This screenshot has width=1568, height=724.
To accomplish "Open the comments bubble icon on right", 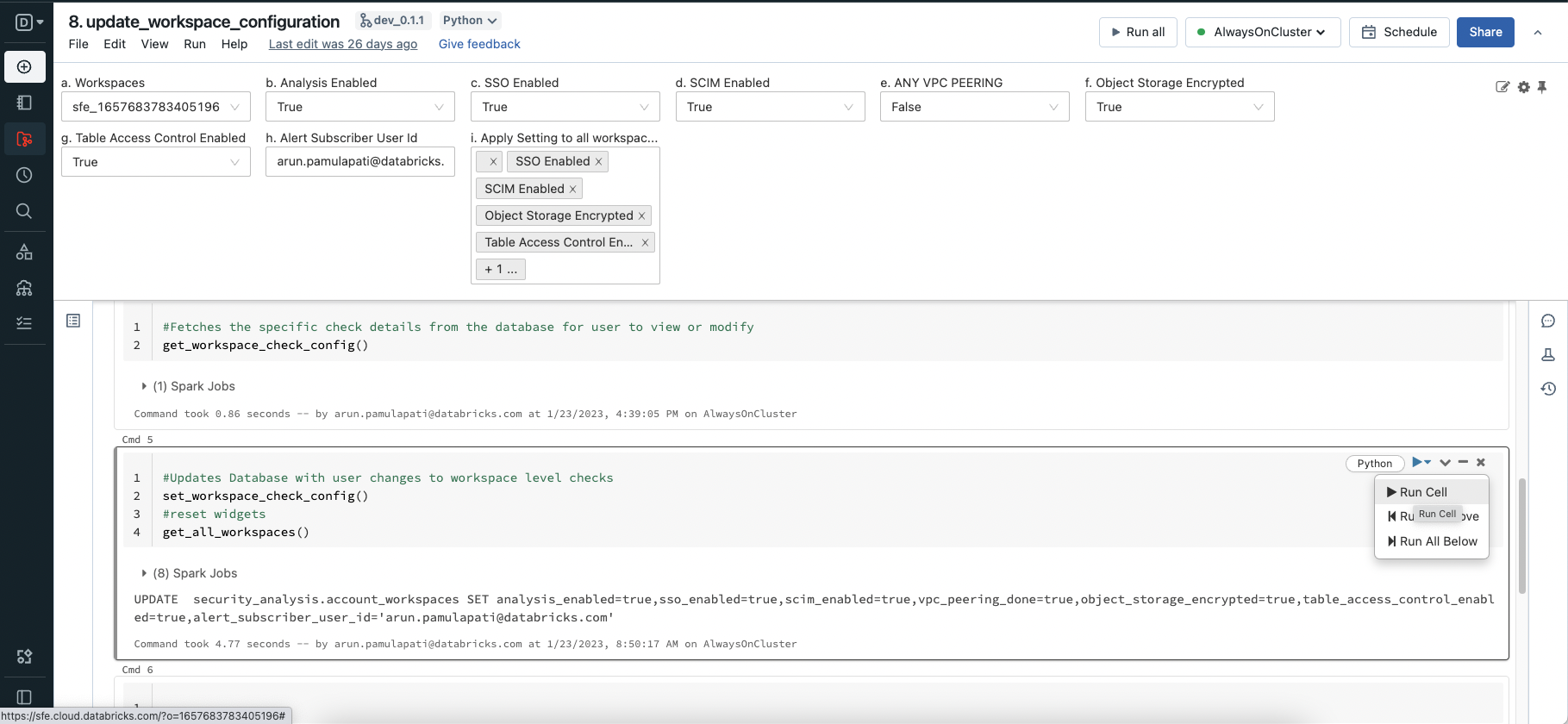I will pos(1548,321).
